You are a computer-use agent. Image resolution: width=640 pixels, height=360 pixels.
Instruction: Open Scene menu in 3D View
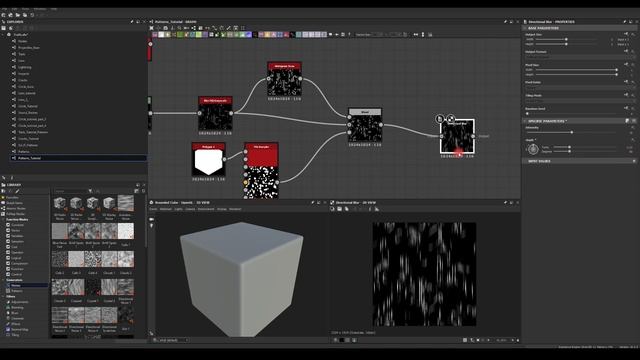tap(153, 209)
